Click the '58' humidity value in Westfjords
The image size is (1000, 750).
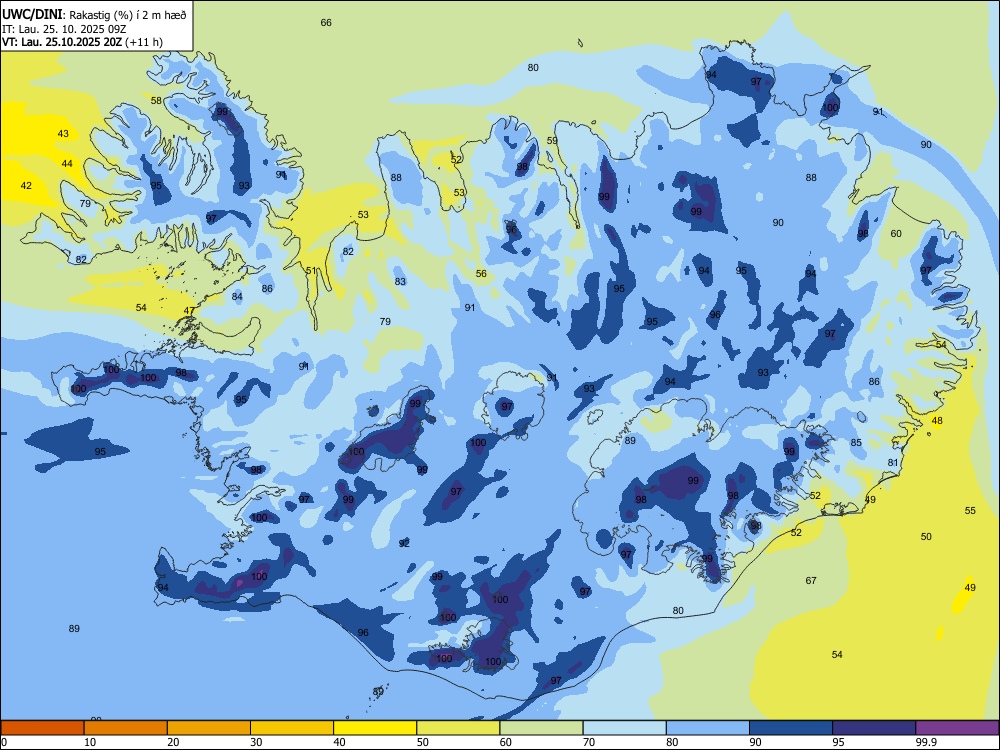coord(156,101)
